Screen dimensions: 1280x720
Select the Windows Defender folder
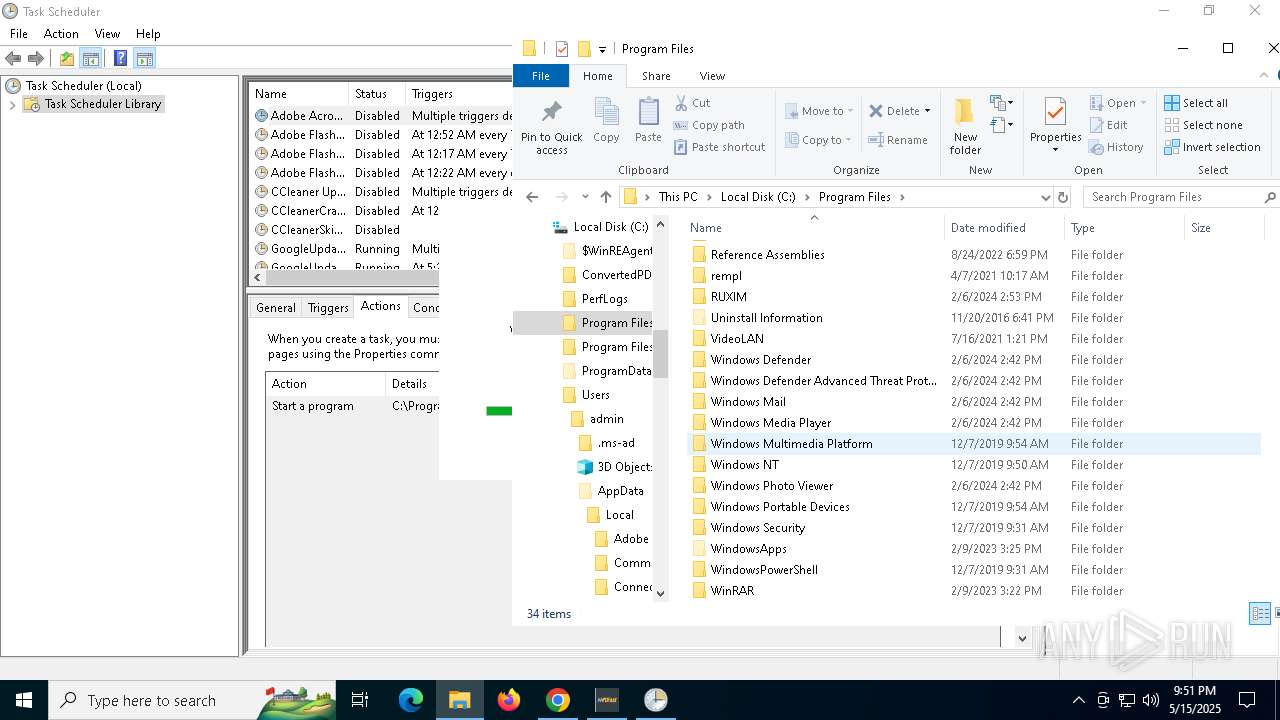[760, 360]
